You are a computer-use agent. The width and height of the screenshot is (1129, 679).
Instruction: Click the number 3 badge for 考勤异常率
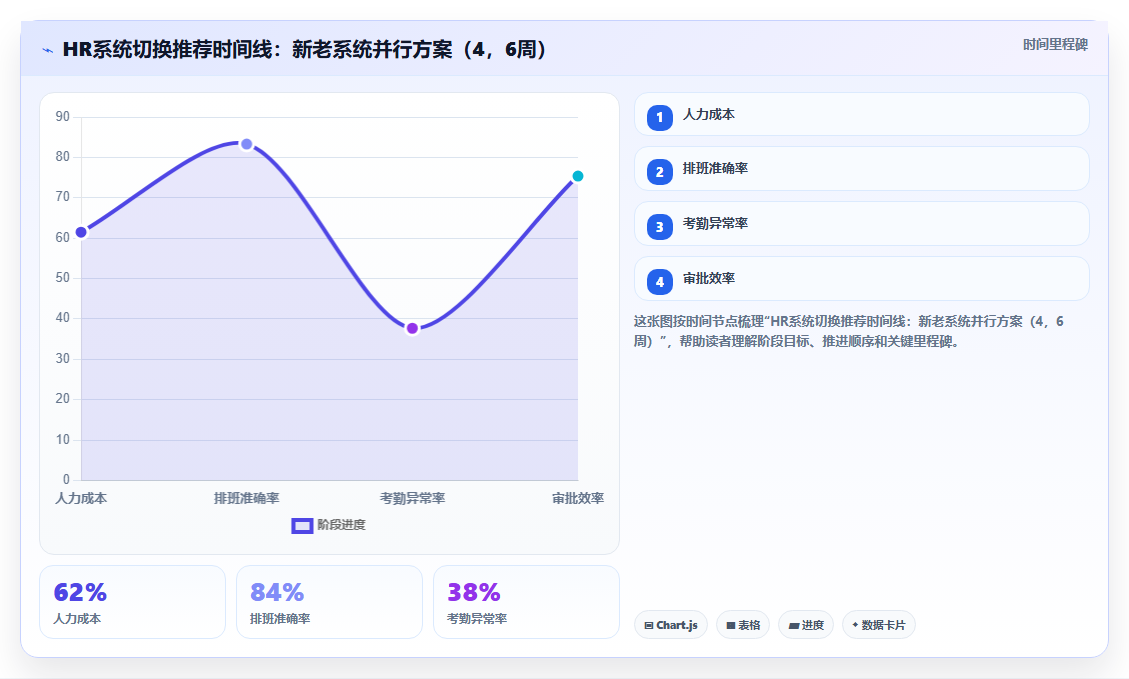[660, 227]
